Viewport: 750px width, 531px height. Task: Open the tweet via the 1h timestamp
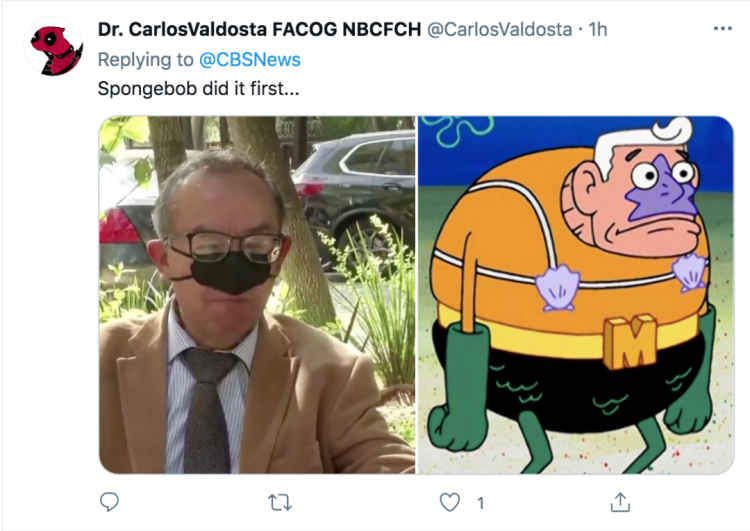pyautogui.click(x=597, y=30)
